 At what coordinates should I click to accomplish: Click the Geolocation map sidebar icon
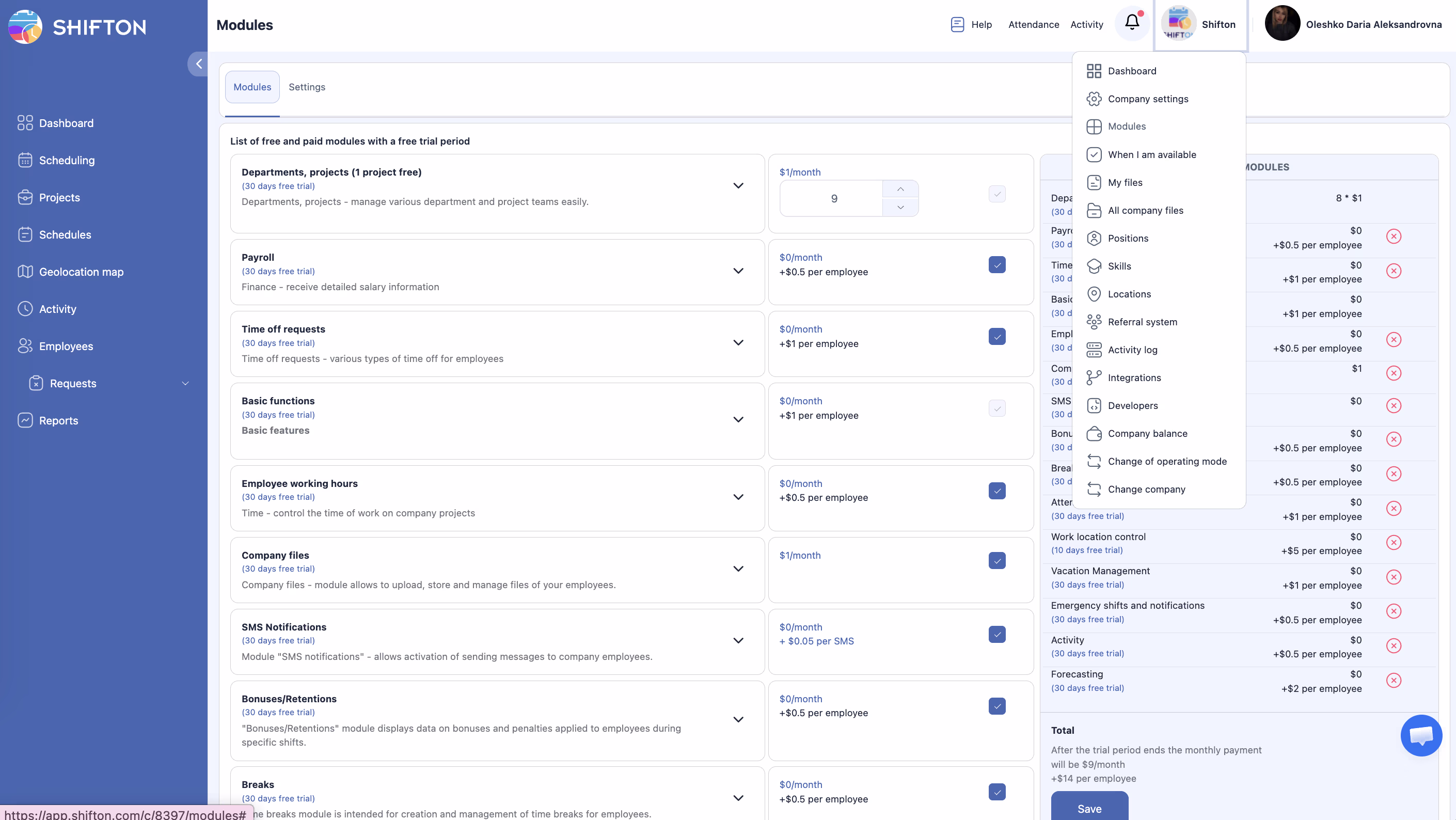click(25, 272)
